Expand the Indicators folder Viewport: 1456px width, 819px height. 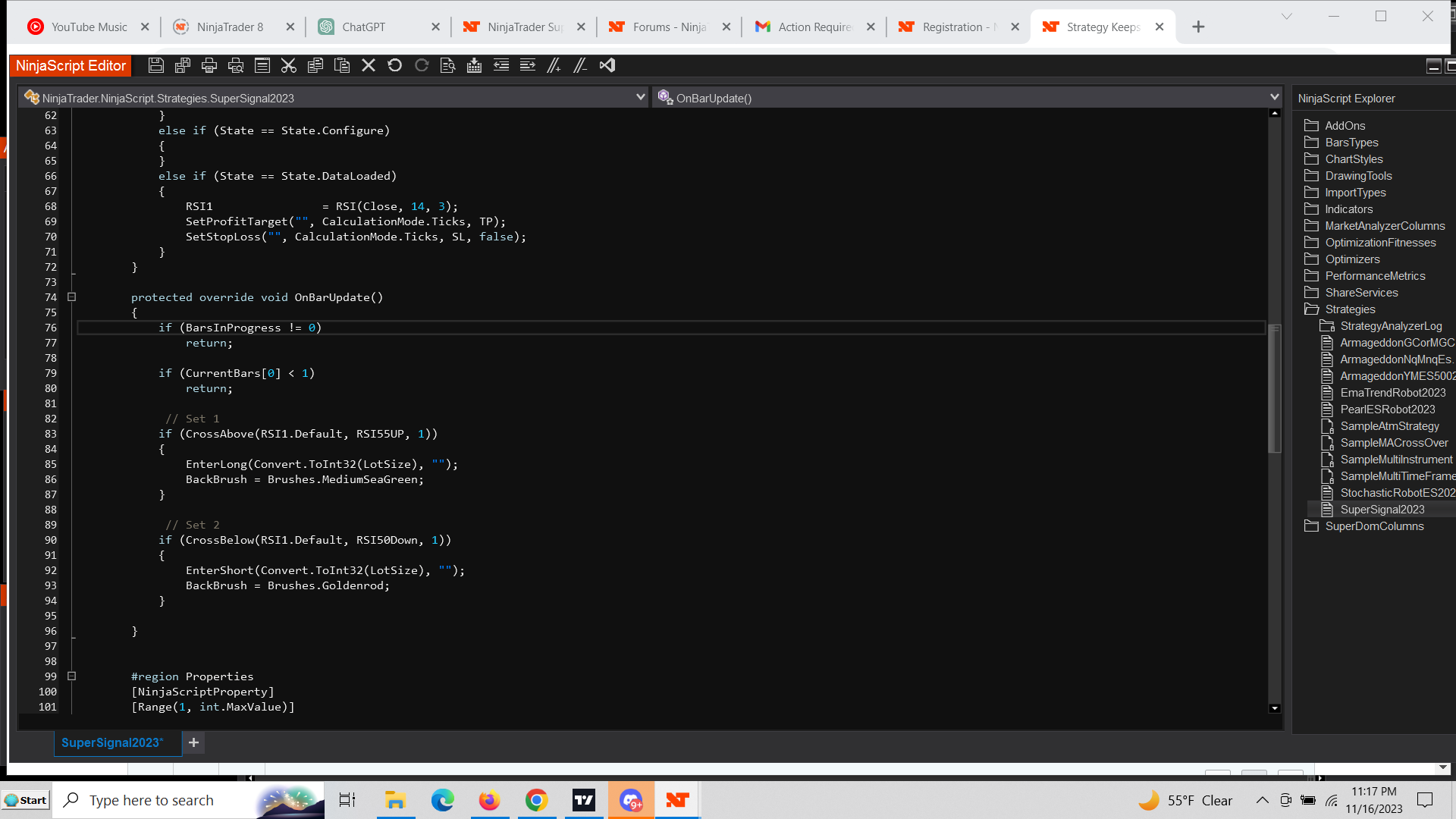pyautogui.click(x=1348, y=209)
